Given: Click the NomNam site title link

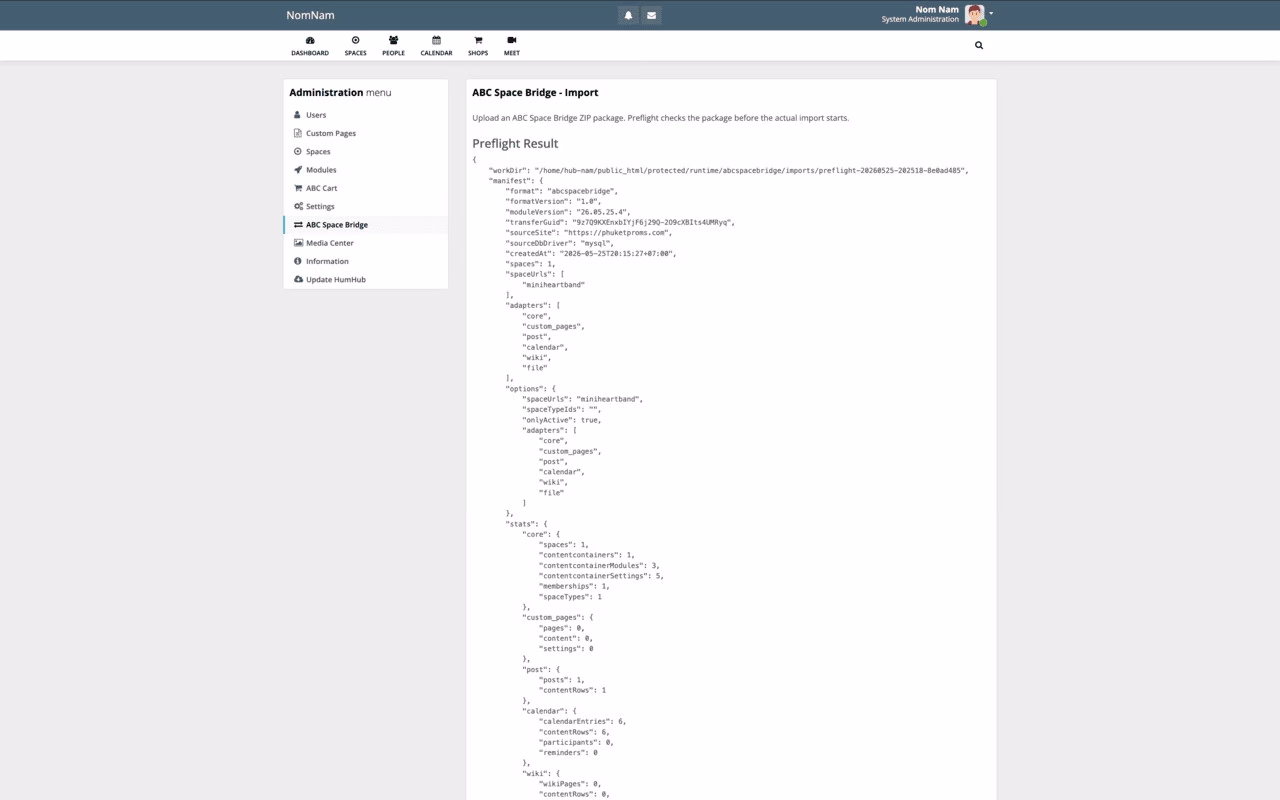Looking at the screenshot, I should point(310,15).
